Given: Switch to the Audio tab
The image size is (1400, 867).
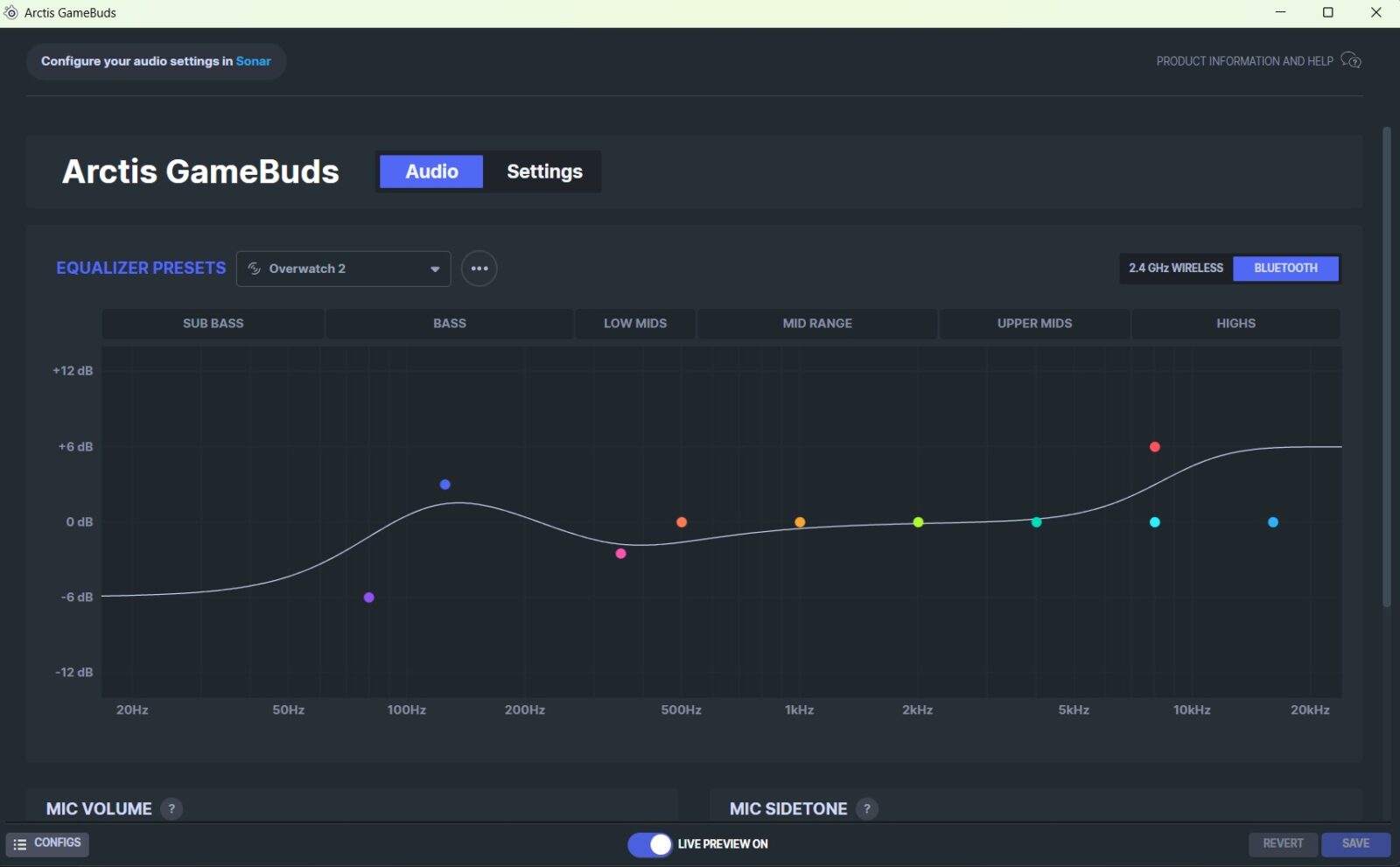Looking at the screenshot, I should click(431, 171).
